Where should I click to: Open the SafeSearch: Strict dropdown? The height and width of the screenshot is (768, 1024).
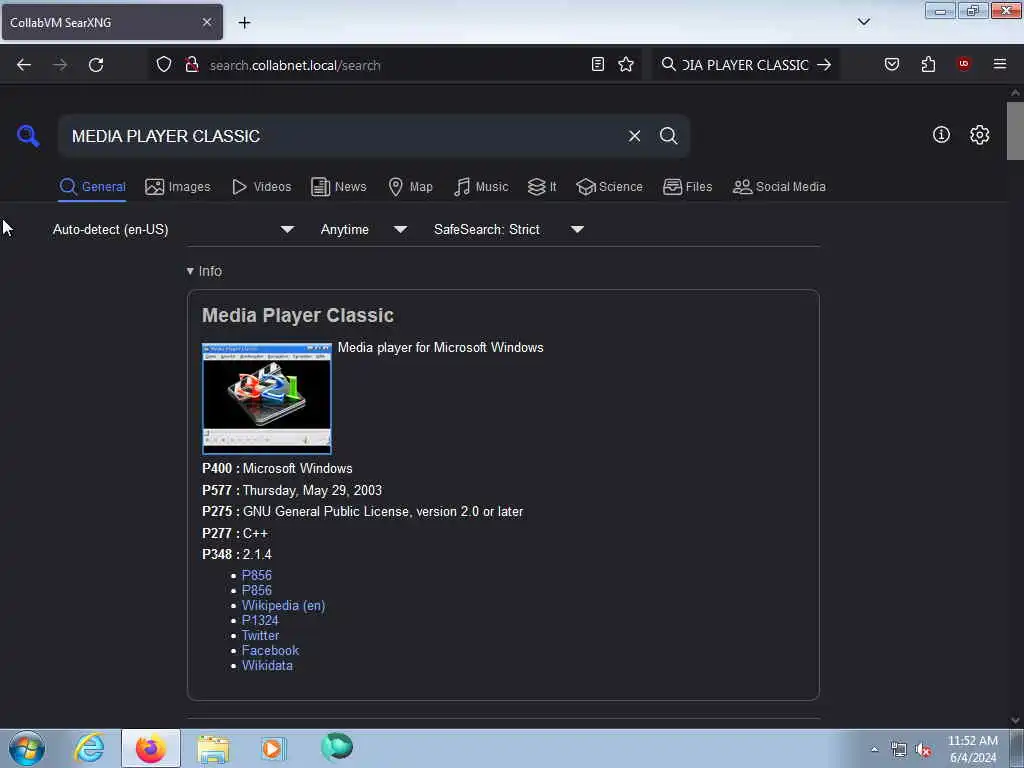pyautogui.click(x=509, y=229)
